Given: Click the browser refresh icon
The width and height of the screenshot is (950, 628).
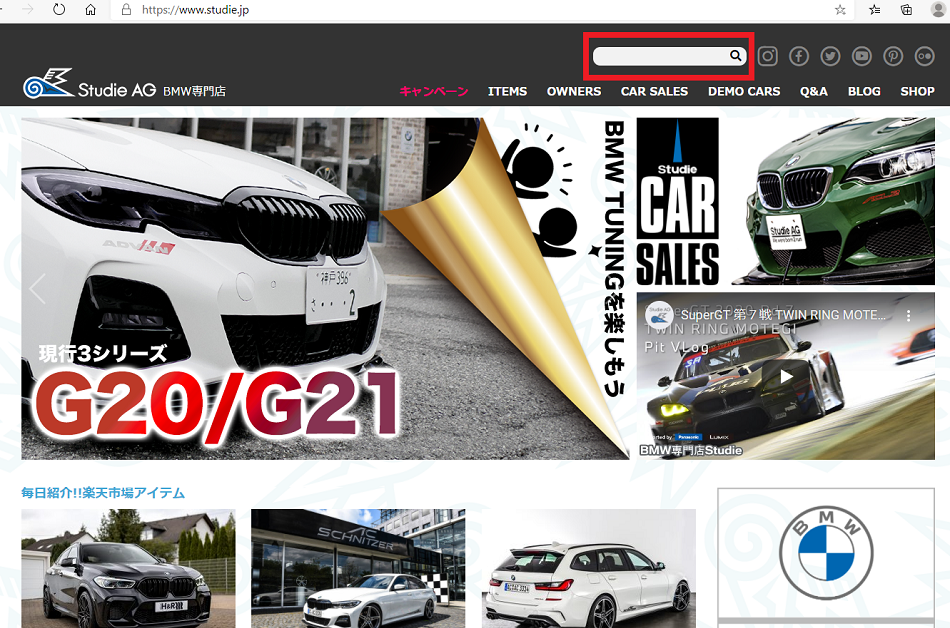Looking at the screenshot, I should [59, 10].
